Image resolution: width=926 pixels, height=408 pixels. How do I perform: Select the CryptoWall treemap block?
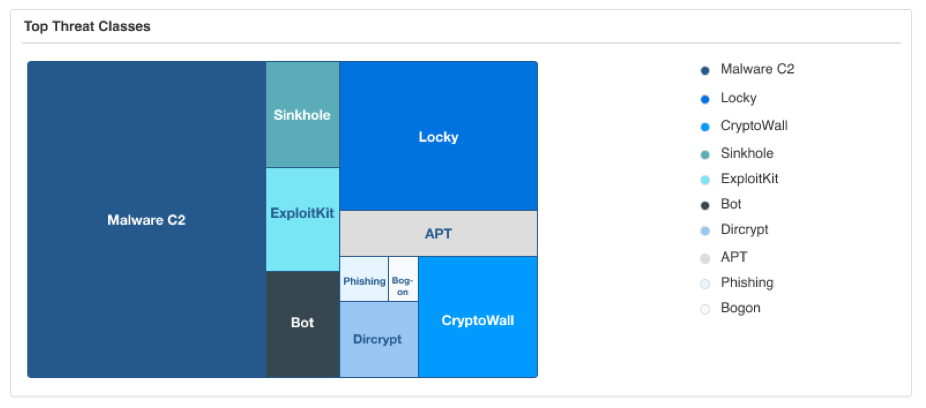477,320
